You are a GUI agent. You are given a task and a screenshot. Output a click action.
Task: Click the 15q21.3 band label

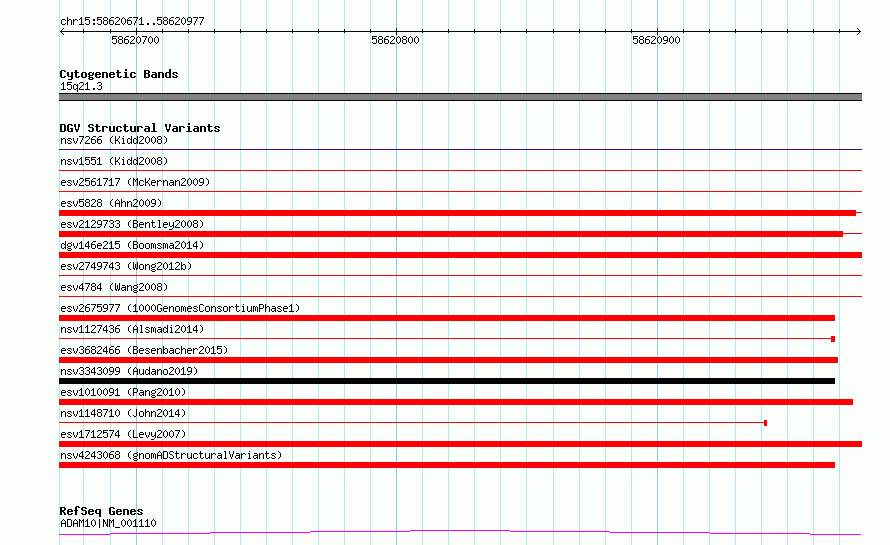(x=81, y=86)
